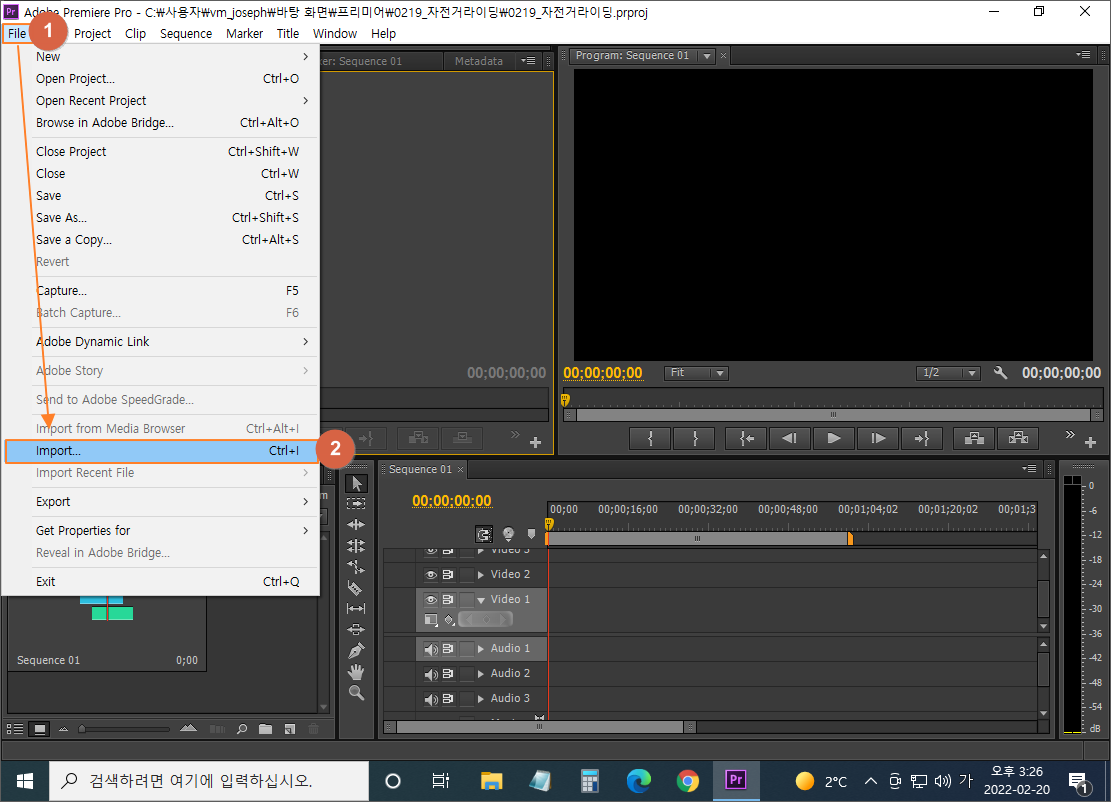Switch Project panel to icon view

40,728
